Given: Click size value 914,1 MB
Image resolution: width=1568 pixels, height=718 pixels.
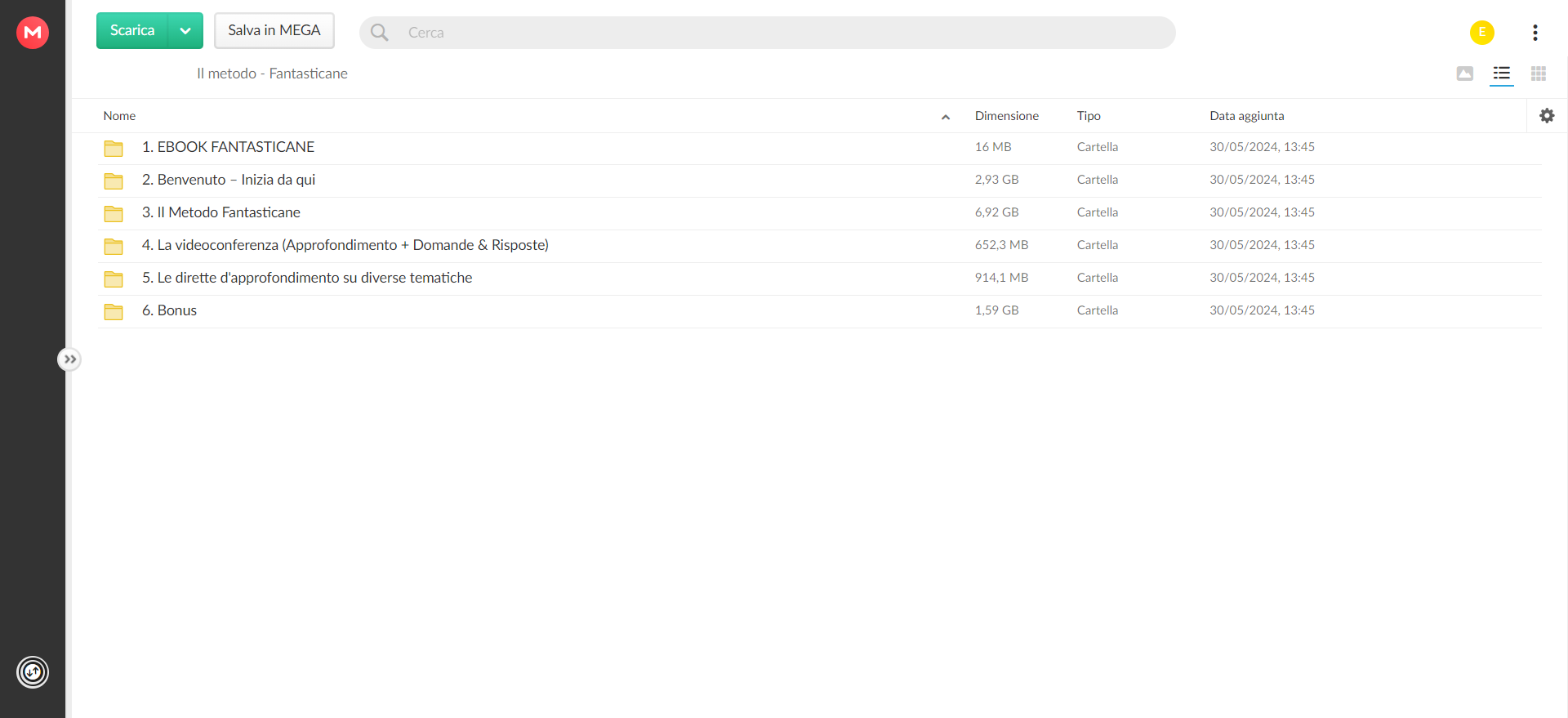Looking at the screenshot, I should (x=1002, y=278).
